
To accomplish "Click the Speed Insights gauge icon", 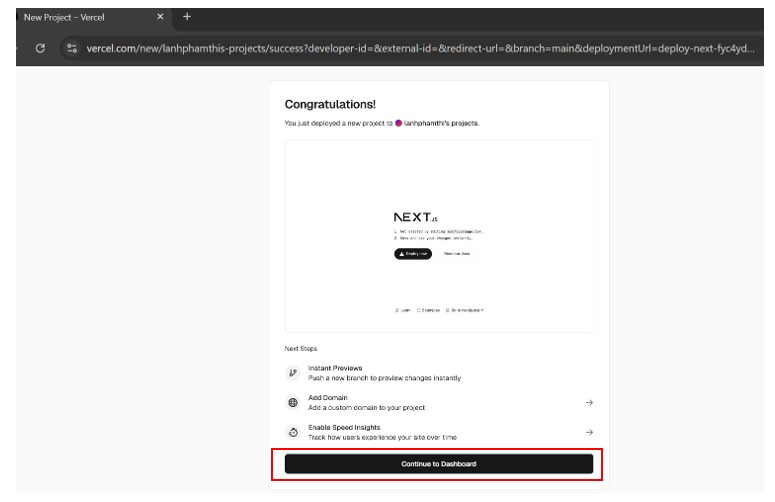I will pos(293,432).
